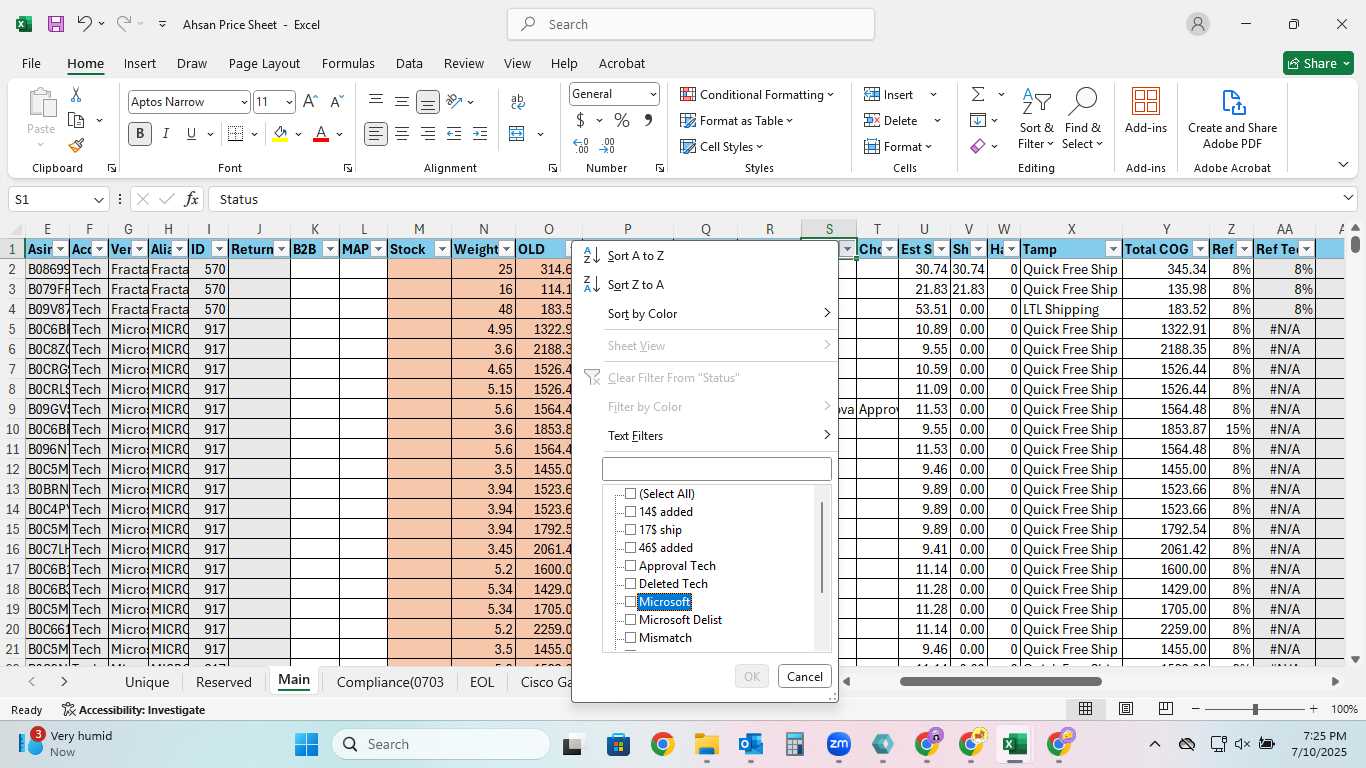
Task: Apply accounting dollar number format
Action: (x=581, y=120)
